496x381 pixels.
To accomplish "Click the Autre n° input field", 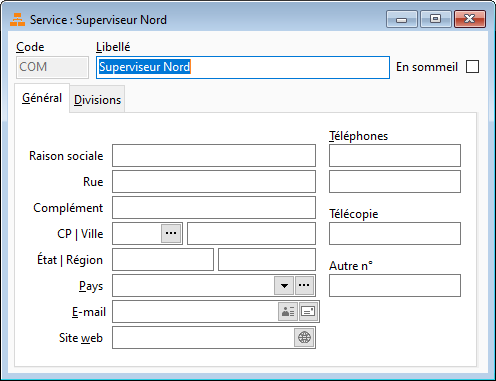I will tap(395, 285).
